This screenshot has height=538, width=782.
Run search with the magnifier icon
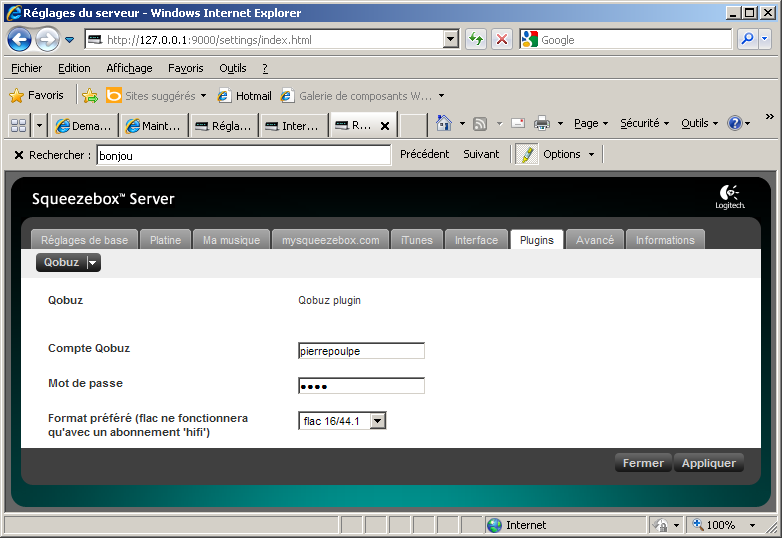(748, 39)
